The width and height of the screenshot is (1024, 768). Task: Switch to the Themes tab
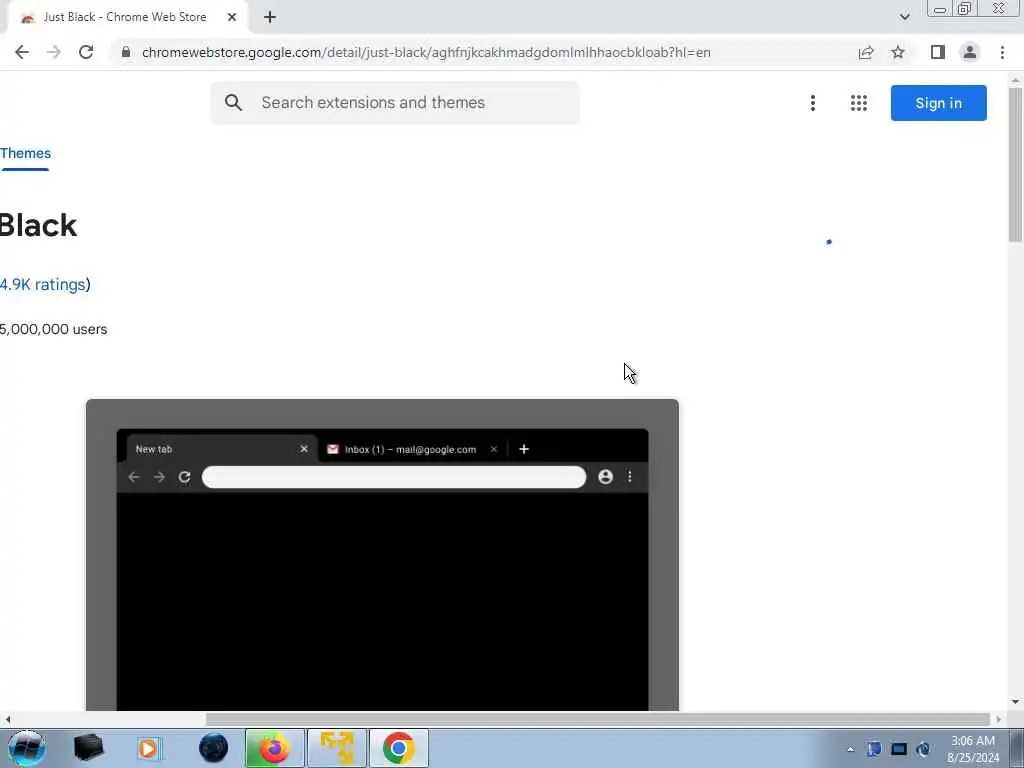[25, 153]
